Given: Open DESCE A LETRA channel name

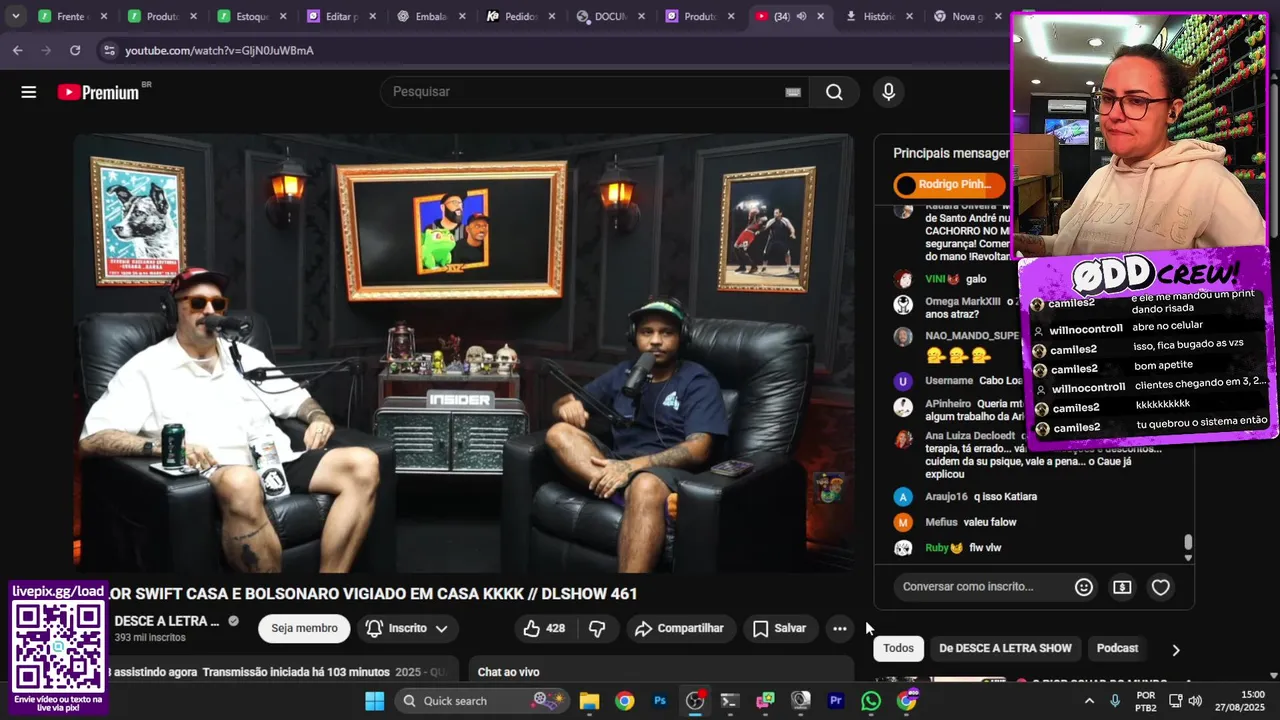Looking at the screenshot, I should click(166, 621).
